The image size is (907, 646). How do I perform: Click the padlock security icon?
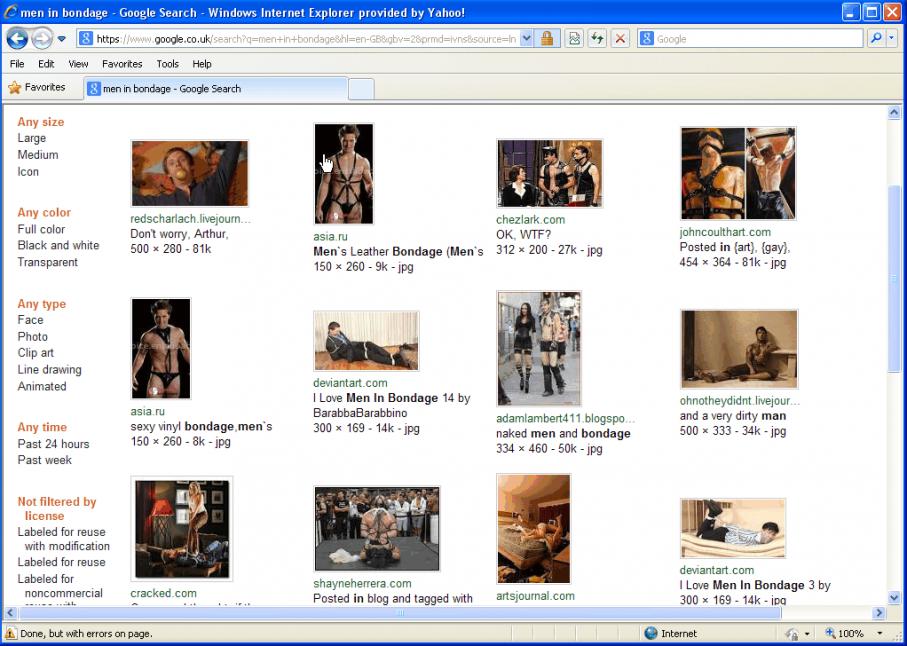pos(547,39)
